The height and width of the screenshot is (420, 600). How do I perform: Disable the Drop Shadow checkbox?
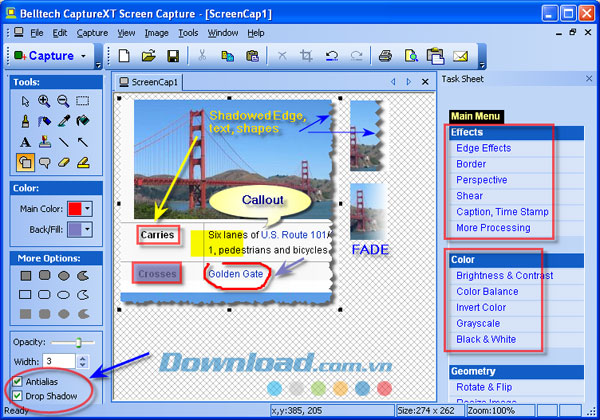17,396
